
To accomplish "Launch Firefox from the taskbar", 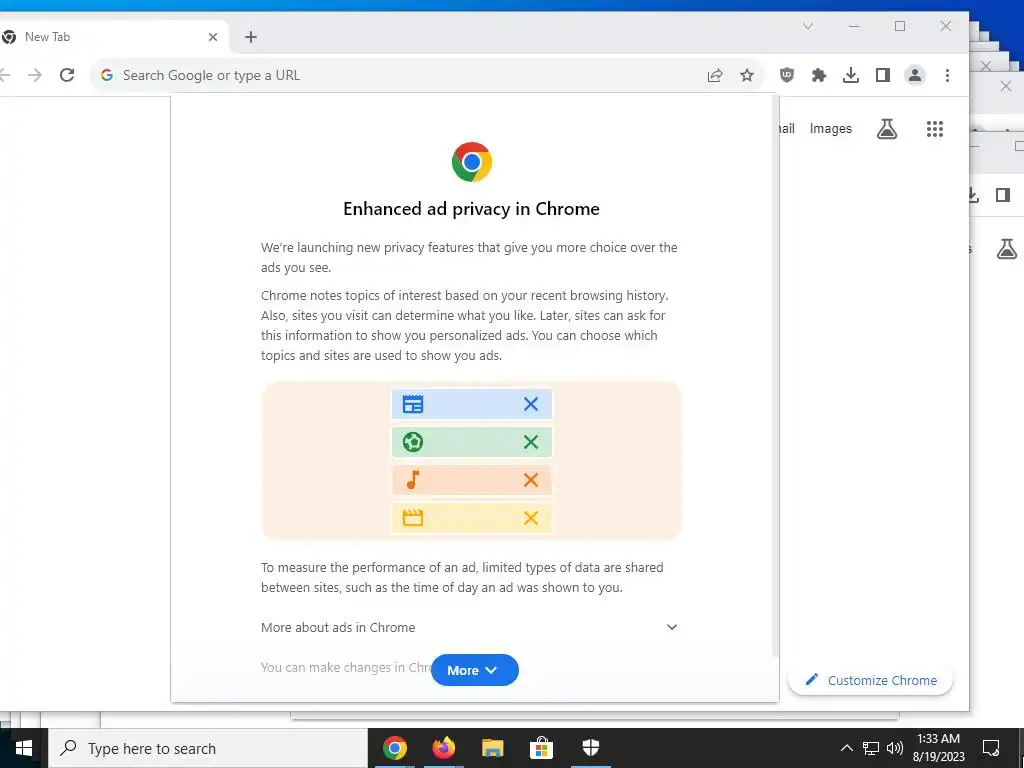I will click(x=443, y=748).
